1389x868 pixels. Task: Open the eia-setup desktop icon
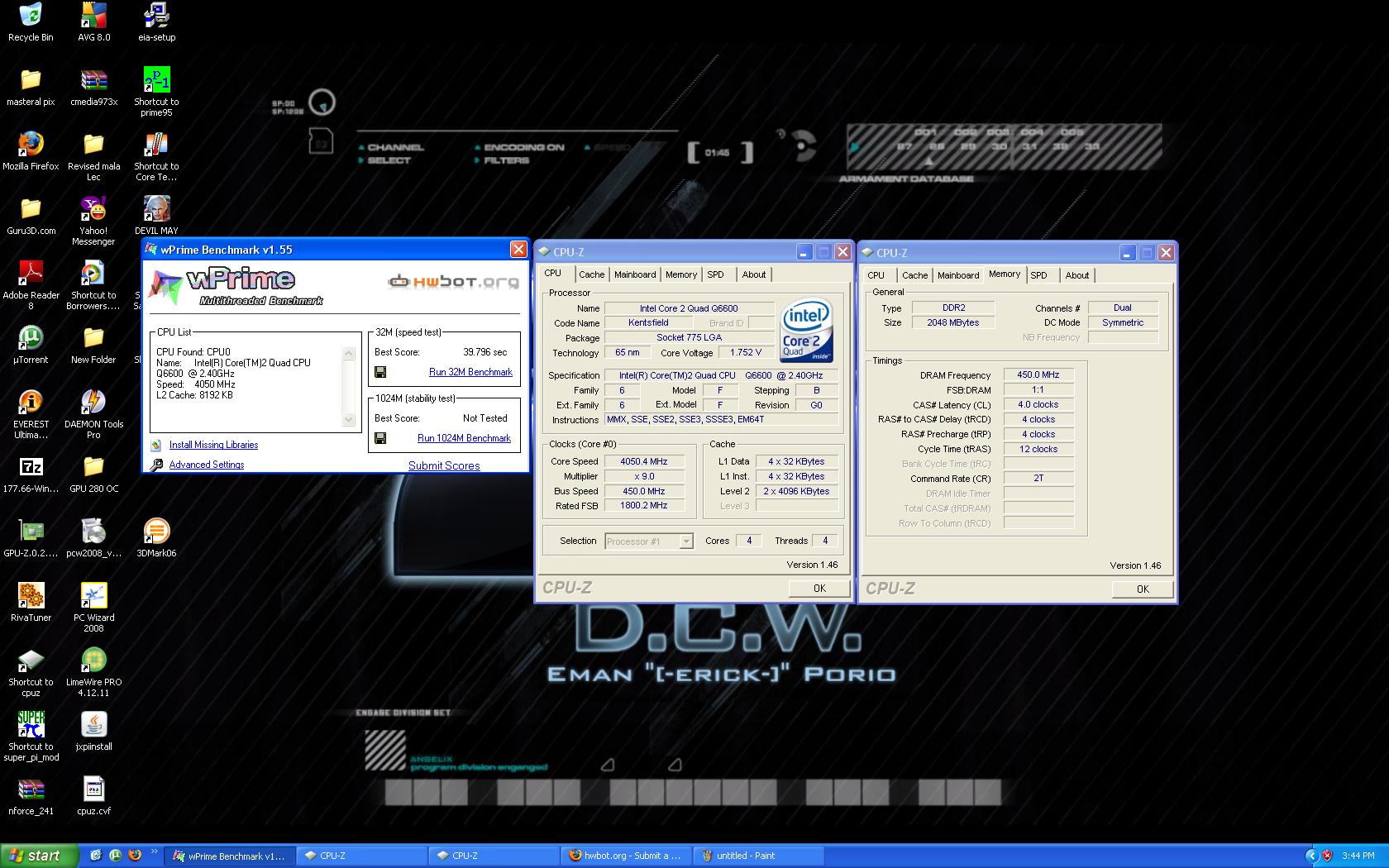(156, 16)
